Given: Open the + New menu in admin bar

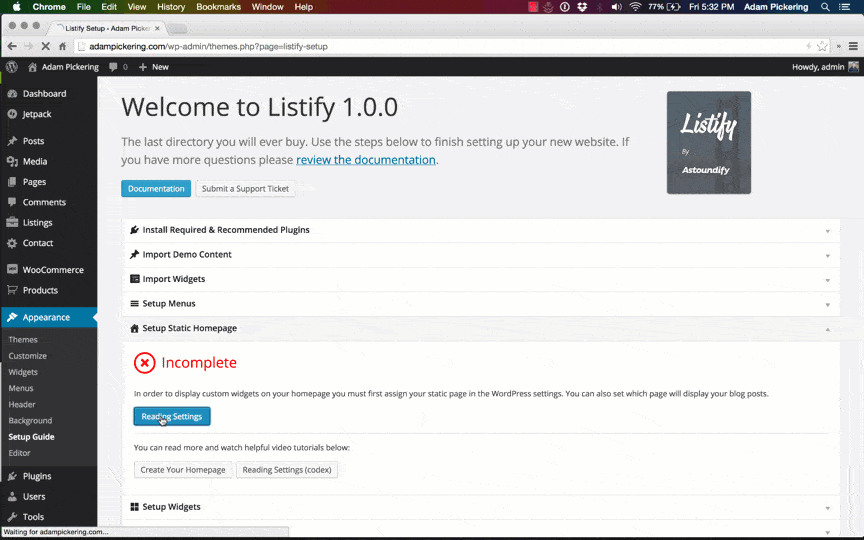Looking at the screenshot, I should [x=154, y=67].
